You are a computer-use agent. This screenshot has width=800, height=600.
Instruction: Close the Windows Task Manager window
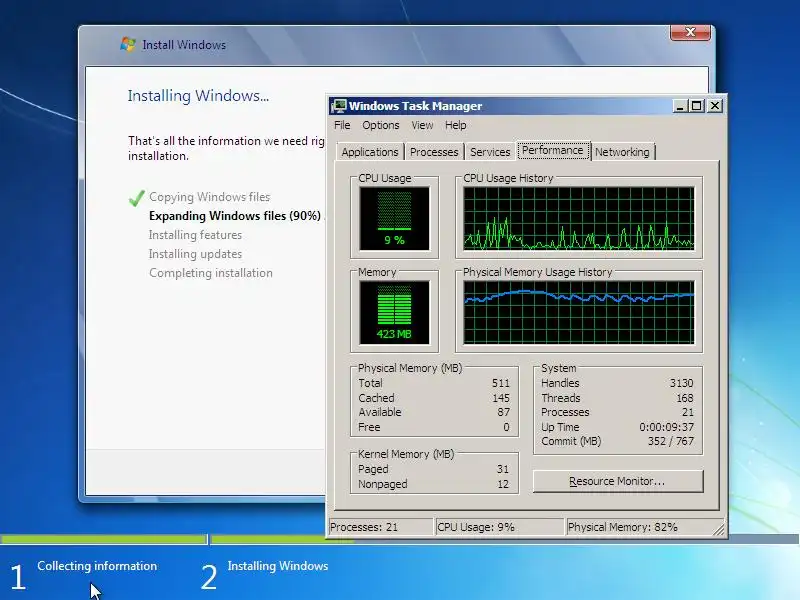(715, 106)
